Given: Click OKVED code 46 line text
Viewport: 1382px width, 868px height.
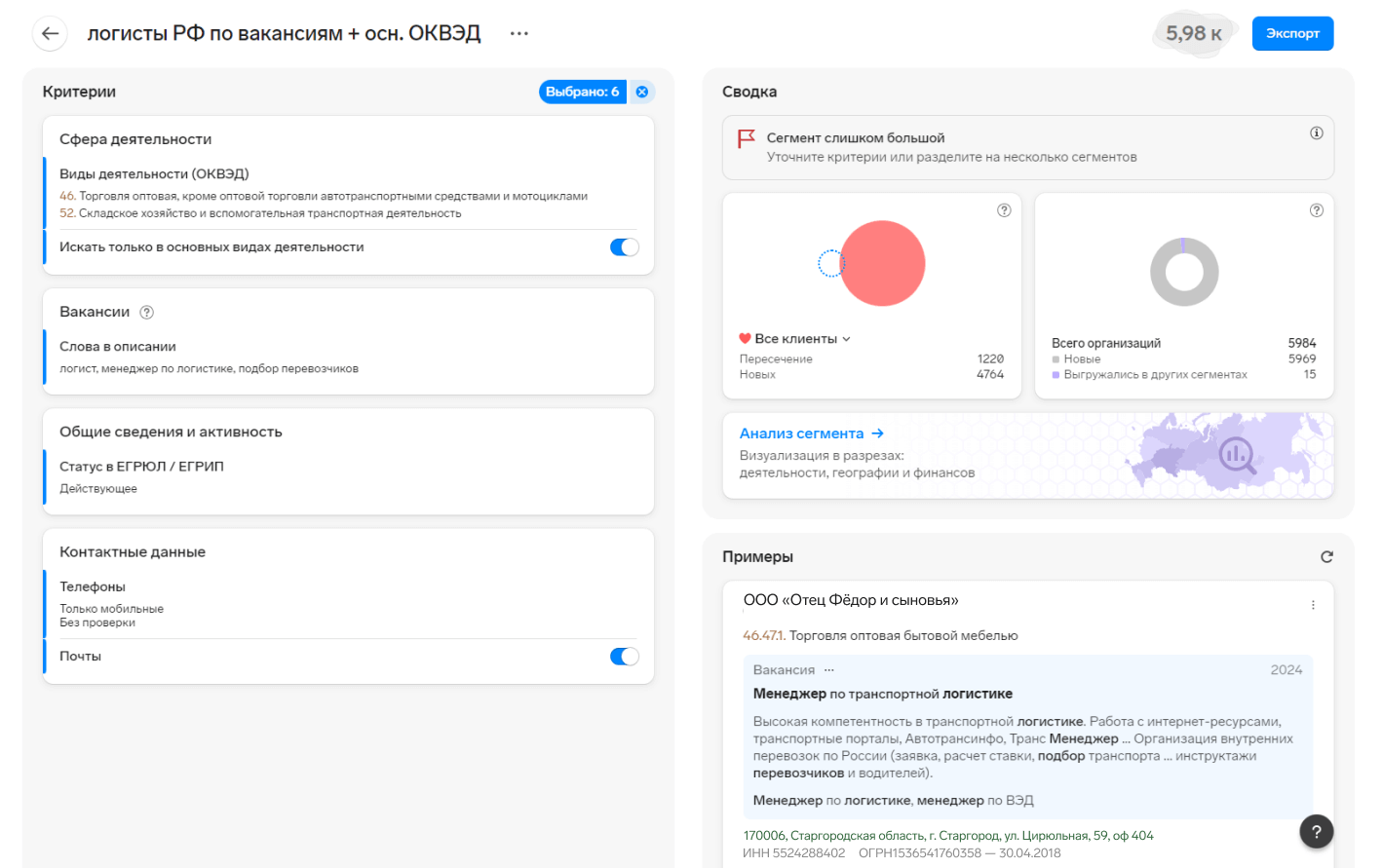Looking at the screenshot, I should pos(324,196).
